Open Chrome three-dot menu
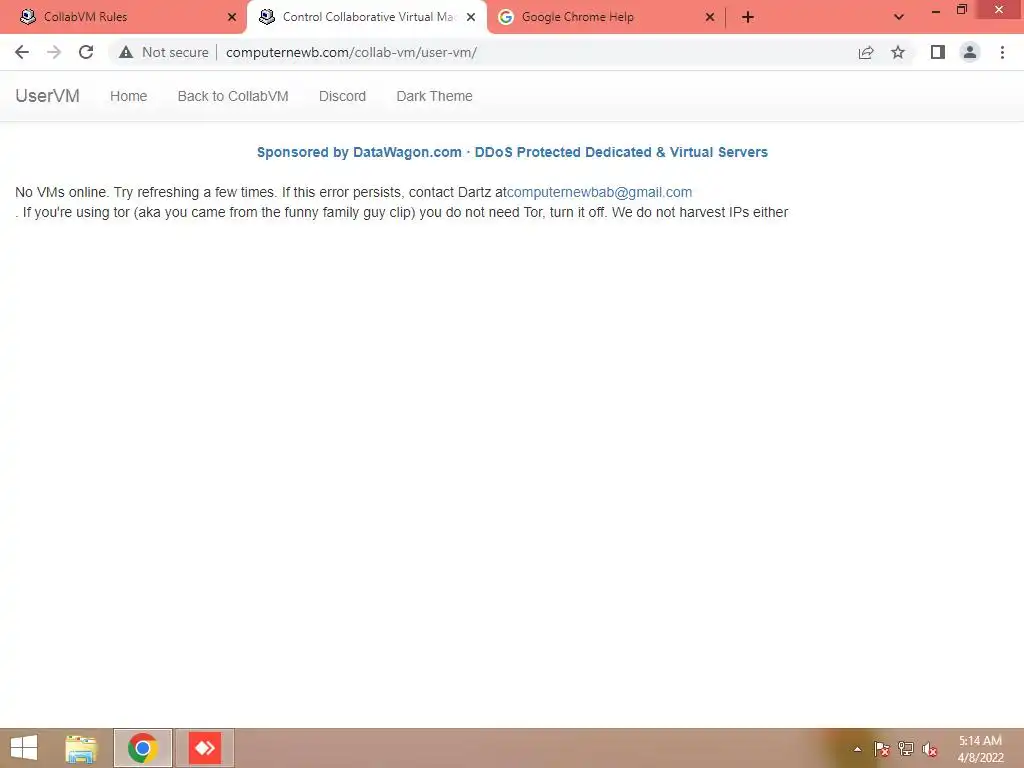 click(1002, 52)
